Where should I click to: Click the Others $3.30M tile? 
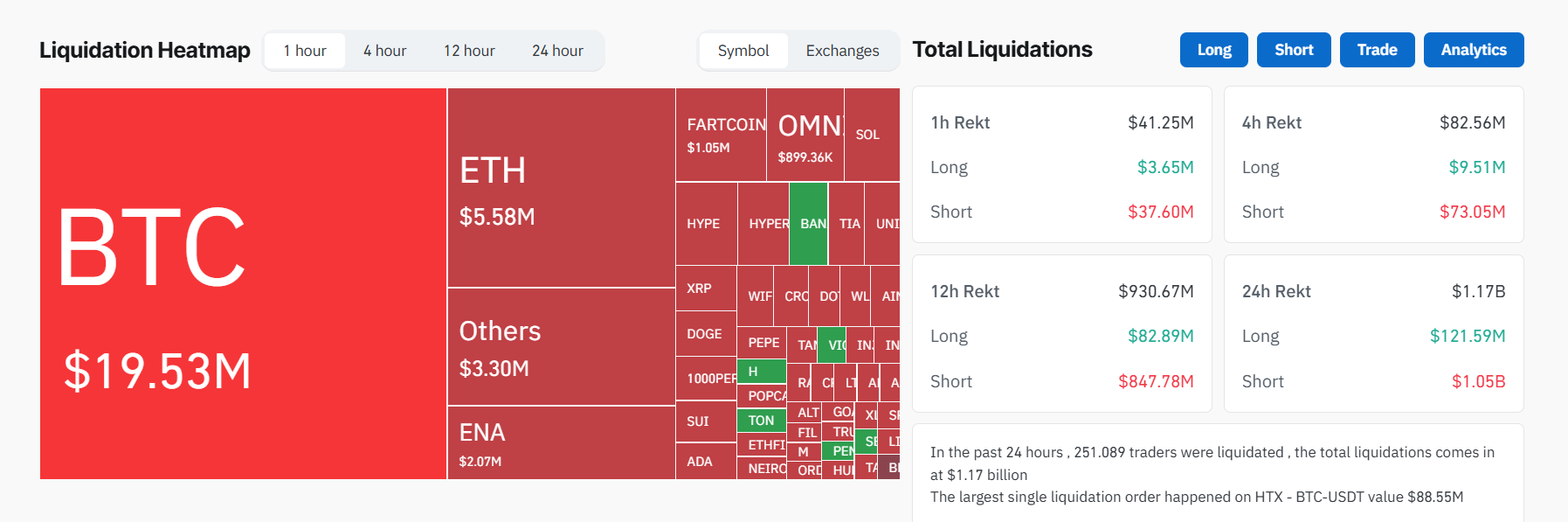pos(561,347)
